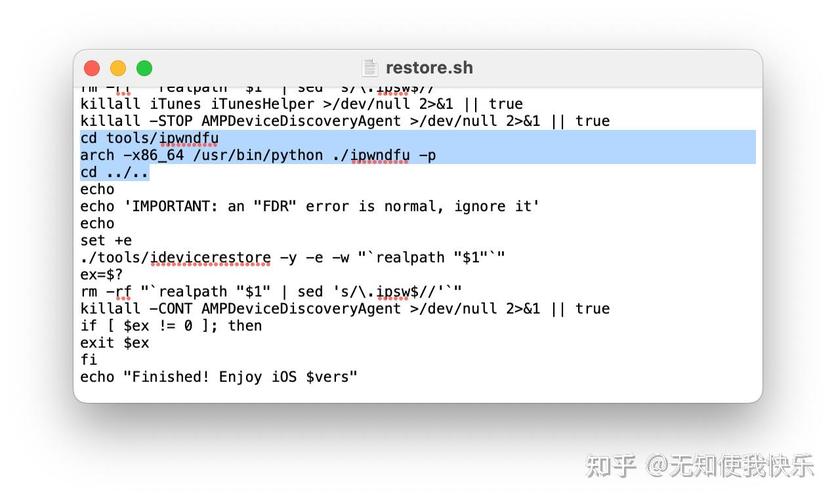Click the './tools/idevicerestore -y -e -w' line

coord(293,257)
